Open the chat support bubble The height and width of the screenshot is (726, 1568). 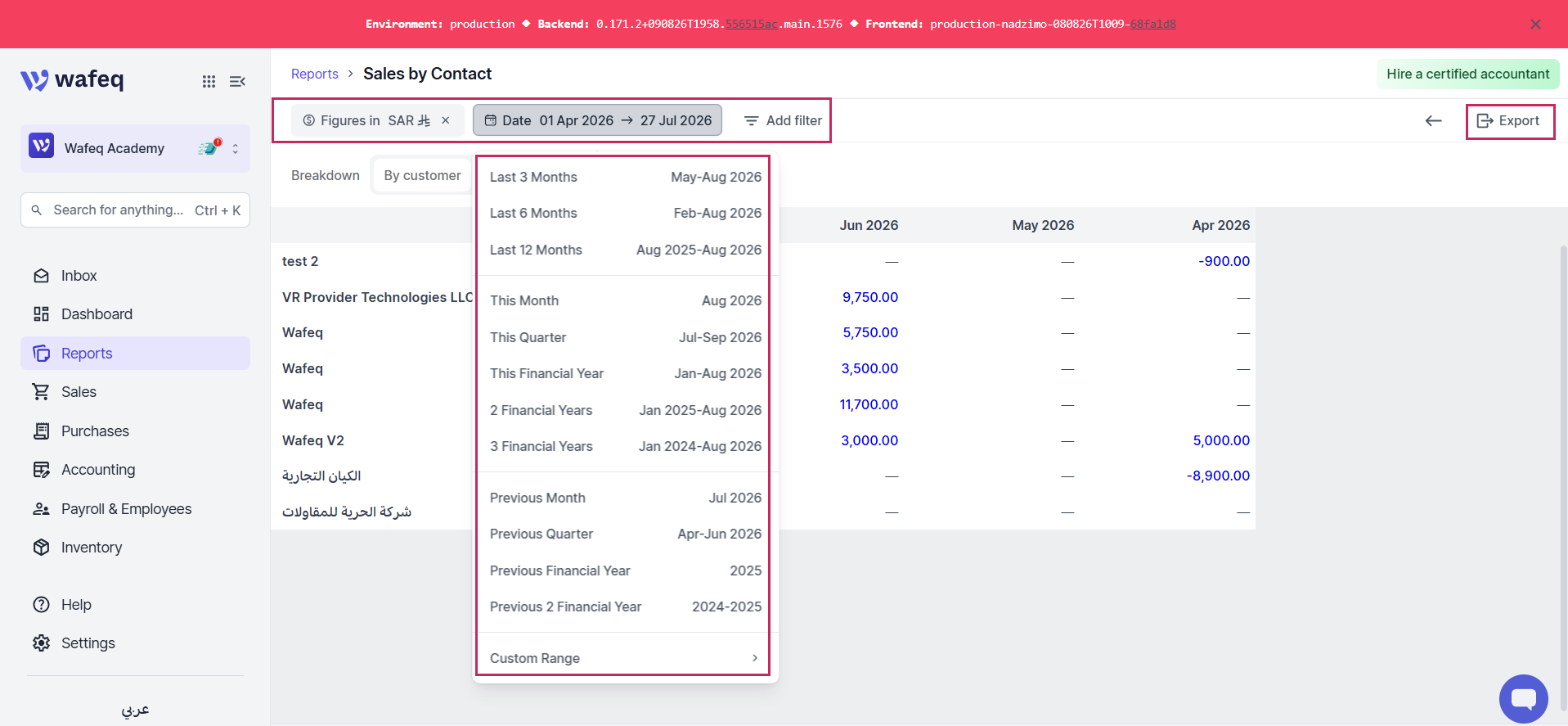(1523, 699)
